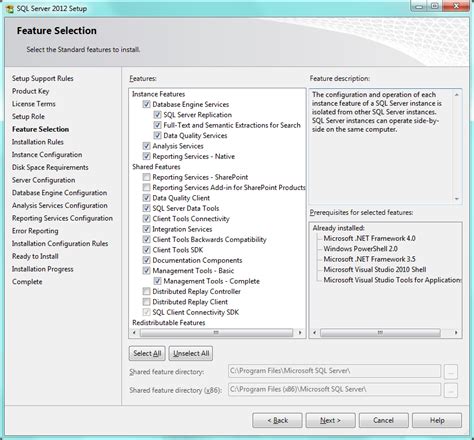Toggle Management Tools - Basic checkbox
Screen dimensions: 474x440
pyautogui.click(x=146, y=270)
